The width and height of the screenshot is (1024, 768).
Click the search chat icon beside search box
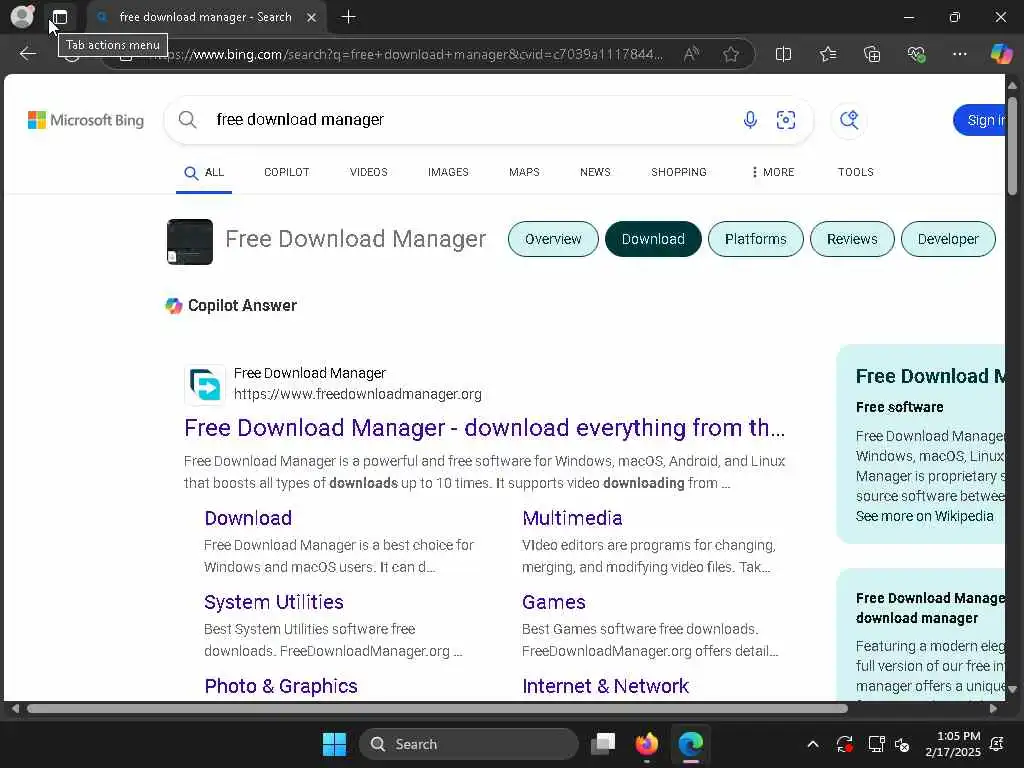(x=849, y=120)
